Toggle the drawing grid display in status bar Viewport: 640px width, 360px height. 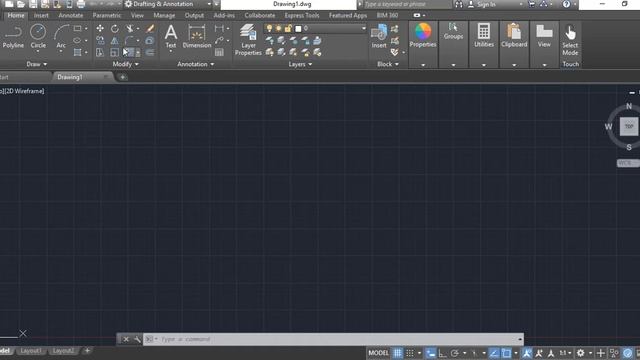397,353
